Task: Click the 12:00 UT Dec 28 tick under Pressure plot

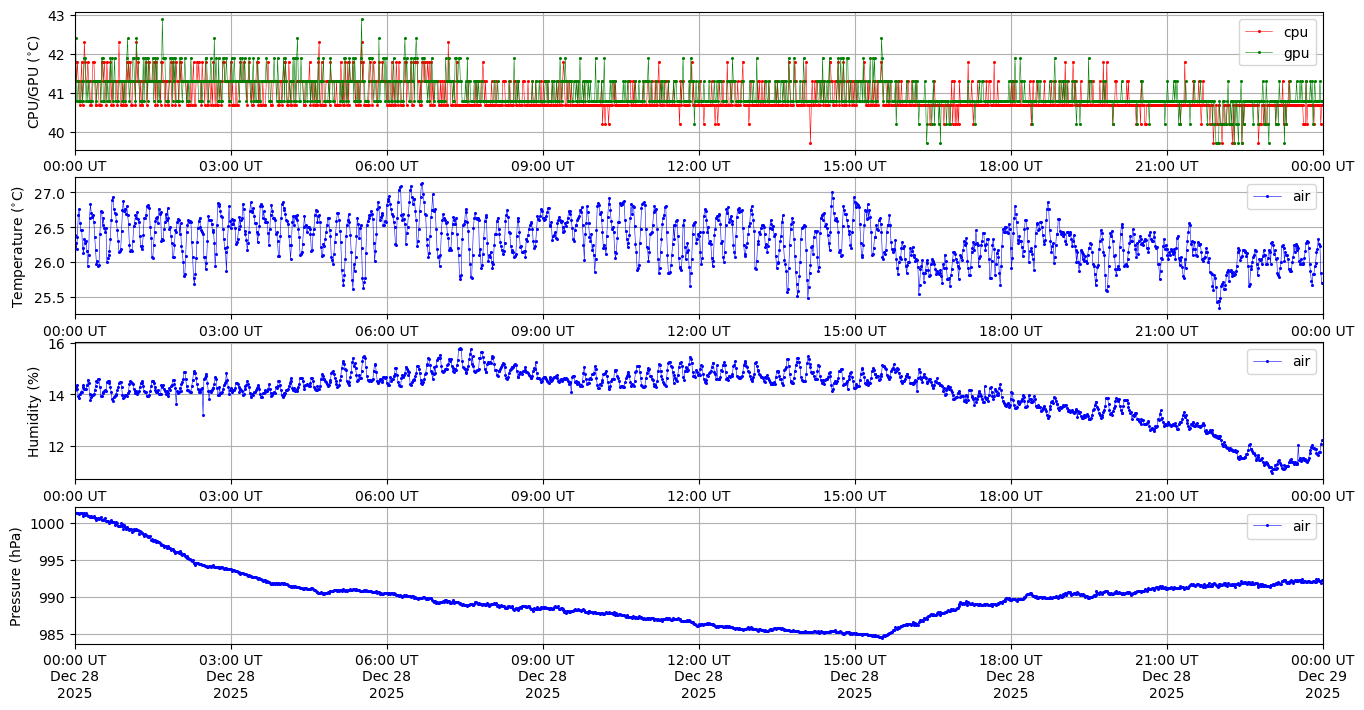Action: (x=698, y=676)
